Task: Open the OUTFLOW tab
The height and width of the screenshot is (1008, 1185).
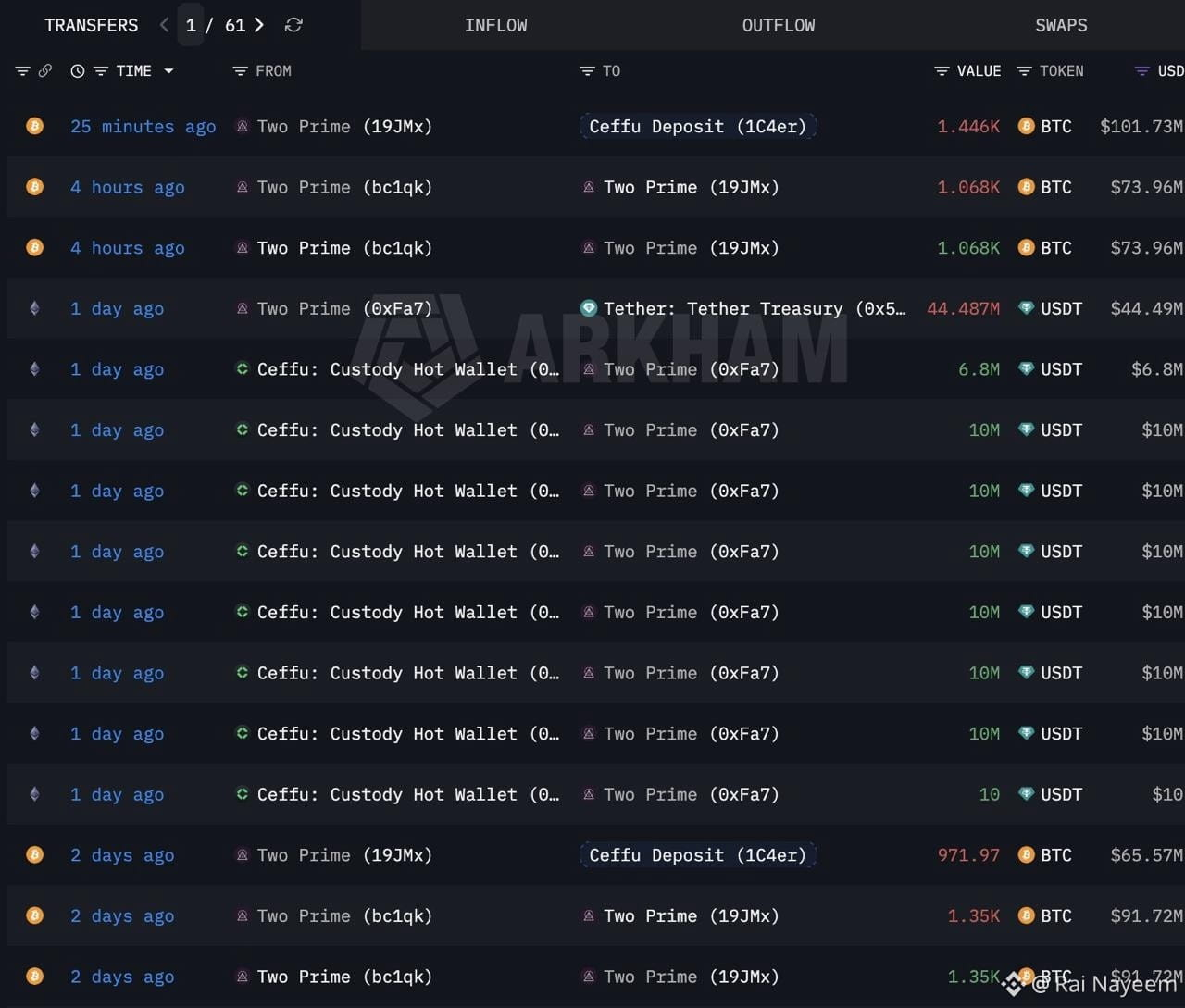Action: coord(779,25)
